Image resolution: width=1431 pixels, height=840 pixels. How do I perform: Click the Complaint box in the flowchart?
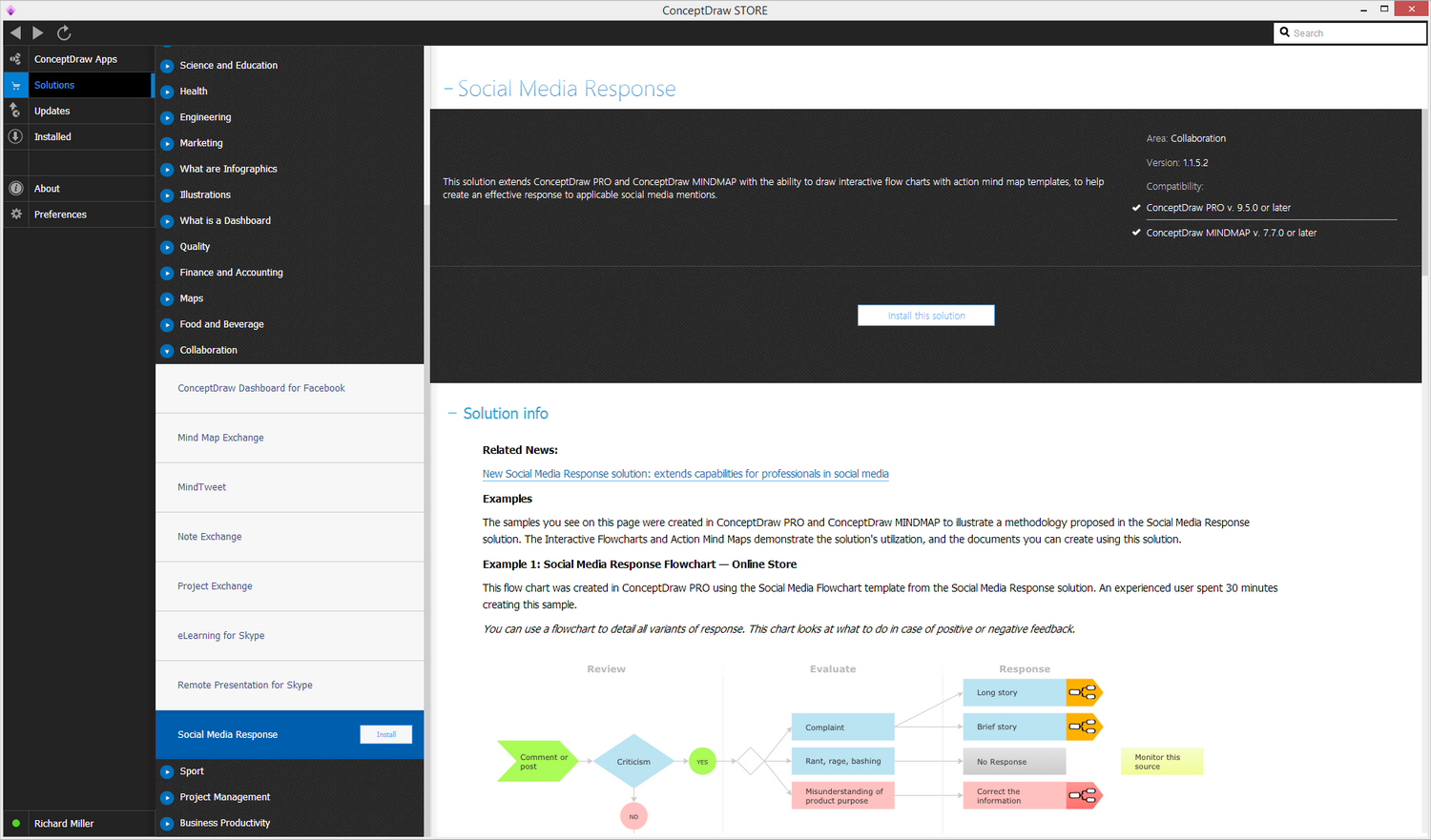click(842, 727)
